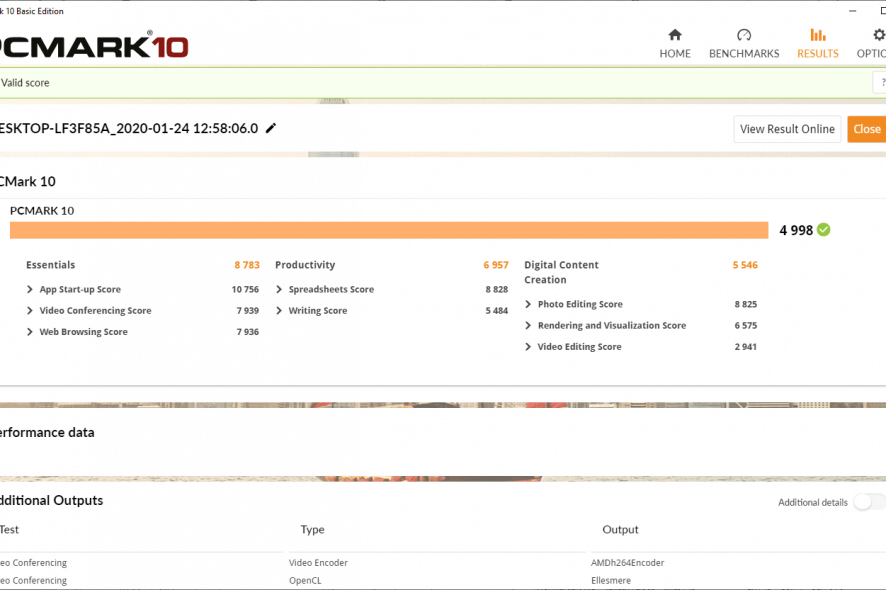This screenshot has height=590, width=886.
Task: Open the Benchmarks gauge icon
Action: click(744, 35)
